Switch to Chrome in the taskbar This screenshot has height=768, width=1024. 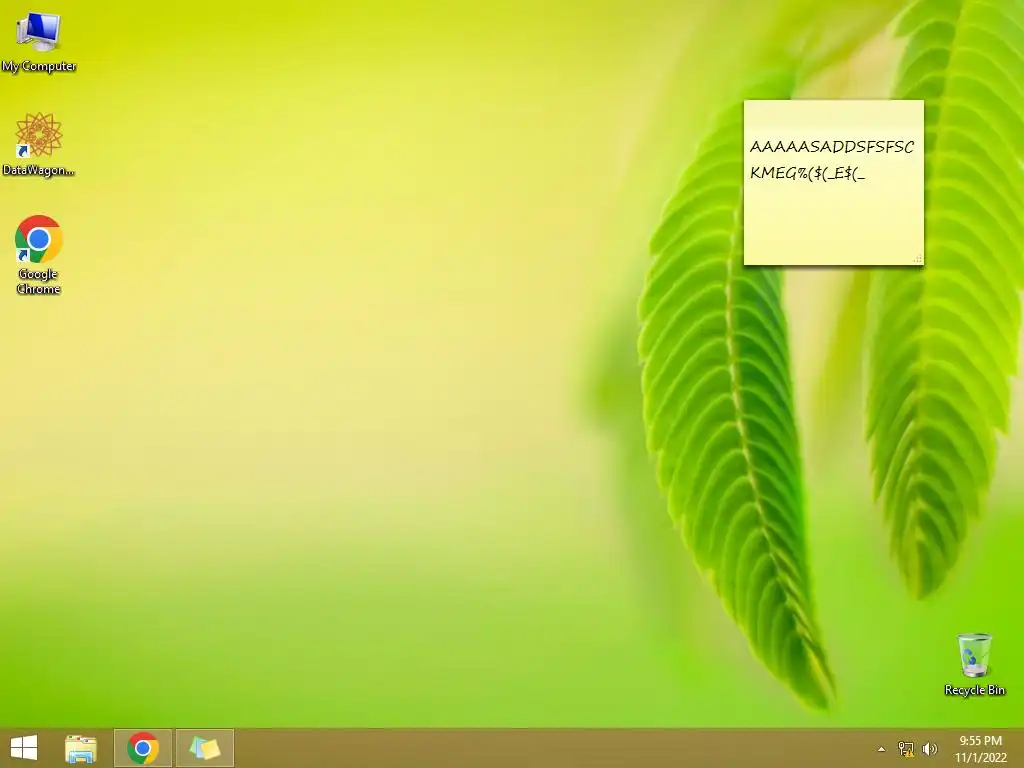[143, 748]
